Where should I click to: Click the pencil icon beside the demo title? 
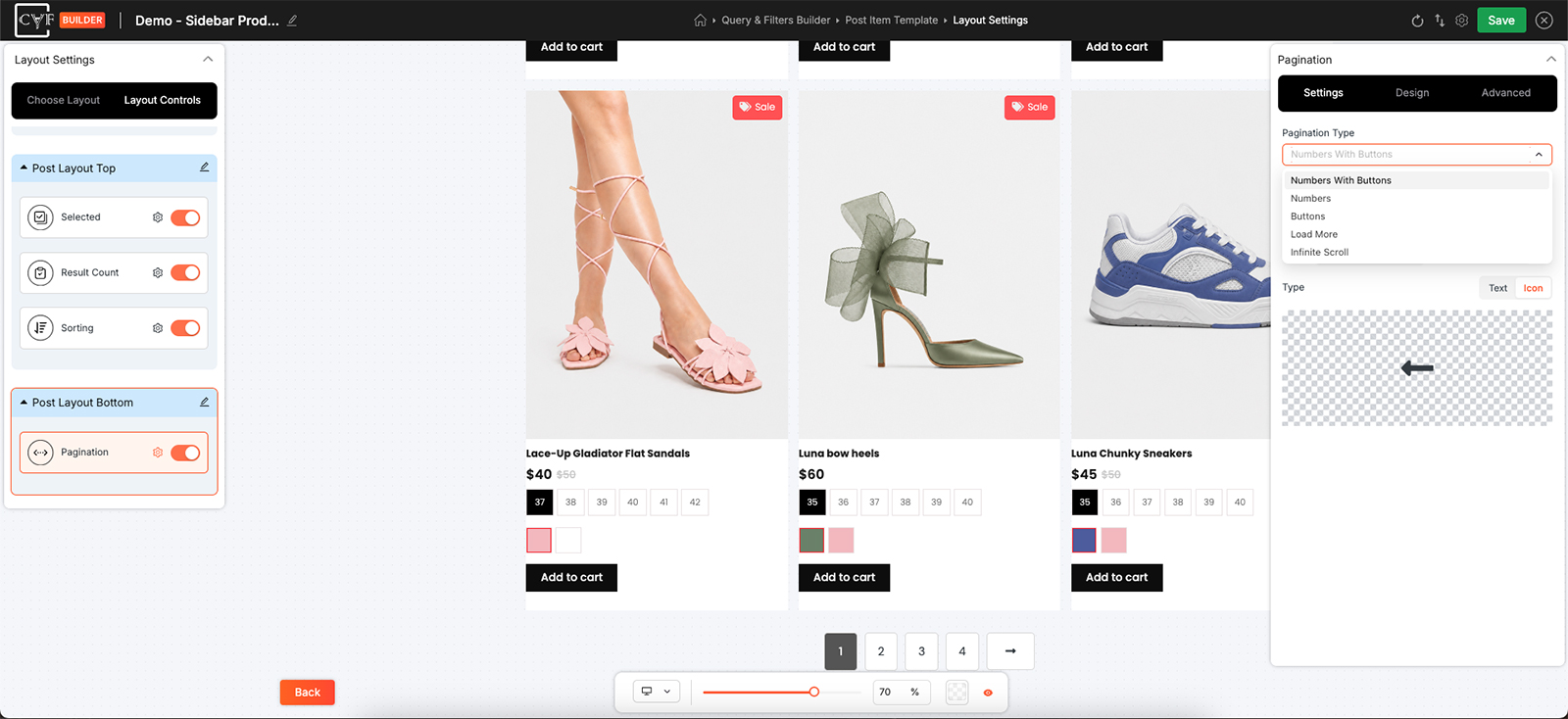pos(292,20)
